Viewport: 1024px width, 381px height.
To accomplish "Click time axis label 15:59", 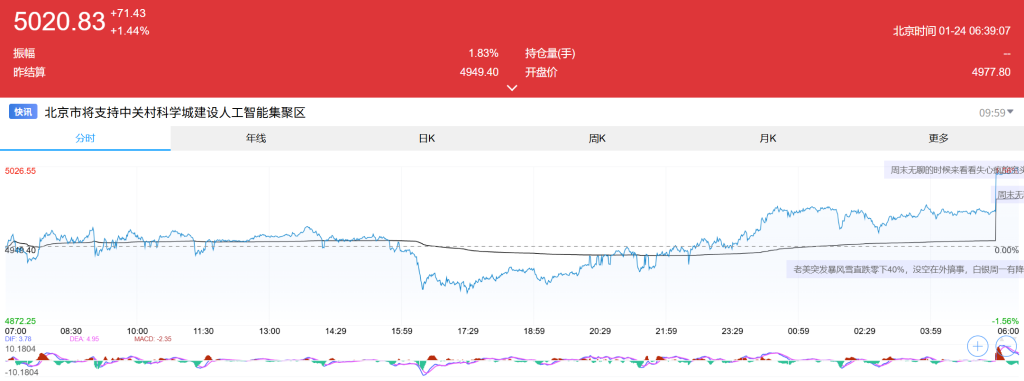I will coord(402,331).
